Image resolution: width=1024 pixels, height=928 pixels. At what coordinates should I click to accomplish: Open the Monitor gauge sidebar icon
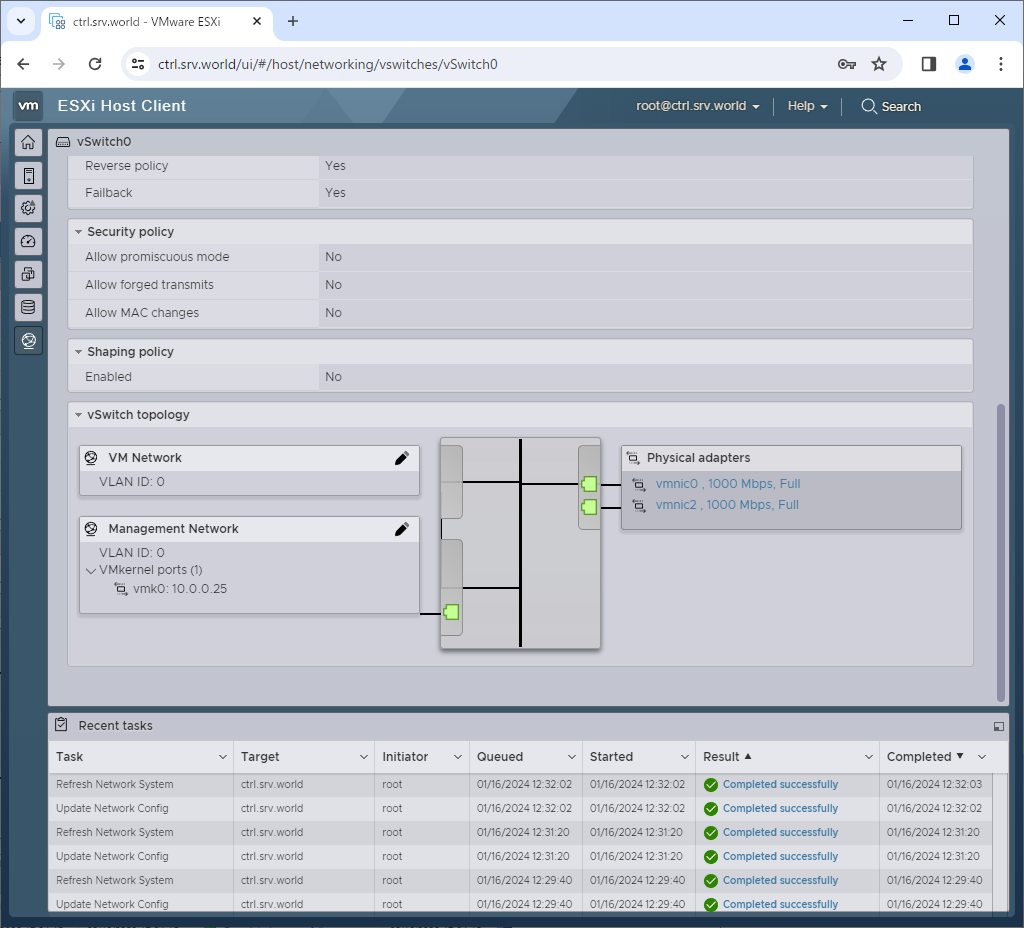point(28,242)
